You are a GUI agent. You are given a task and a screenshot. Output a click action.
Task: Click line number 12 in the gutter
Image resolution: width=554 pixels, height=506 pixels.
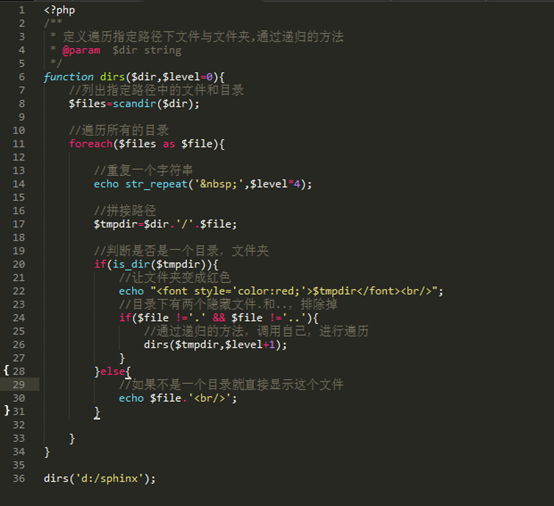19,157
